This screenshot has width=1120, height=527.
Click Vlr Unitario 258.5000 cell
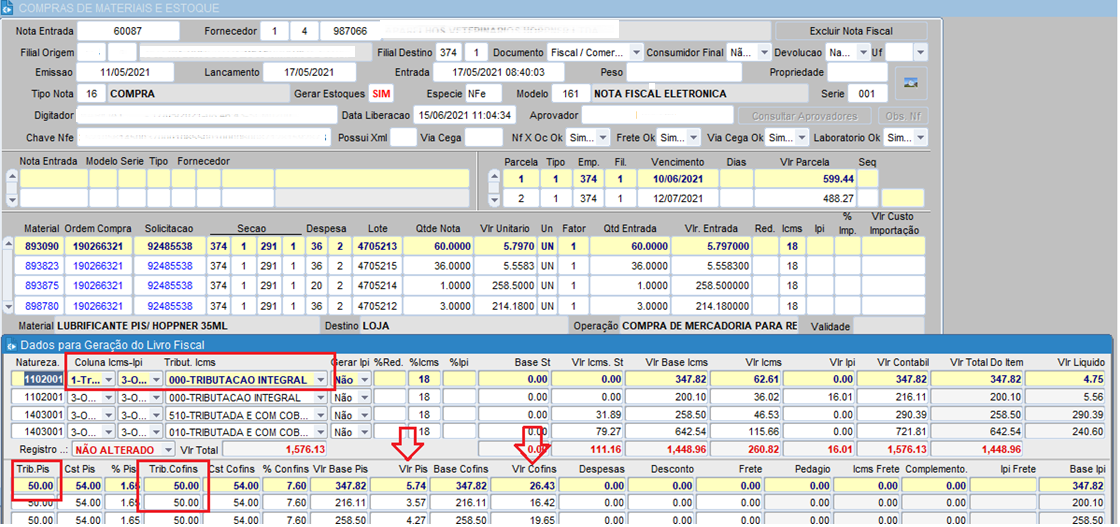(504, 286)
